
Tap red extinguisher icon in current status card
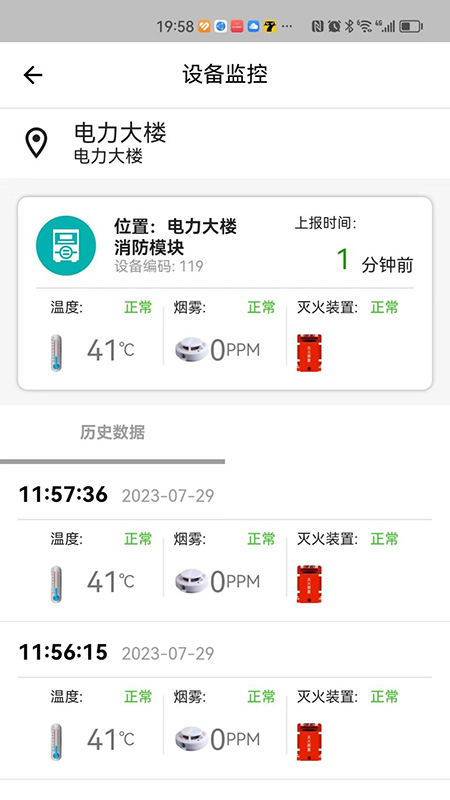[309, 353]
